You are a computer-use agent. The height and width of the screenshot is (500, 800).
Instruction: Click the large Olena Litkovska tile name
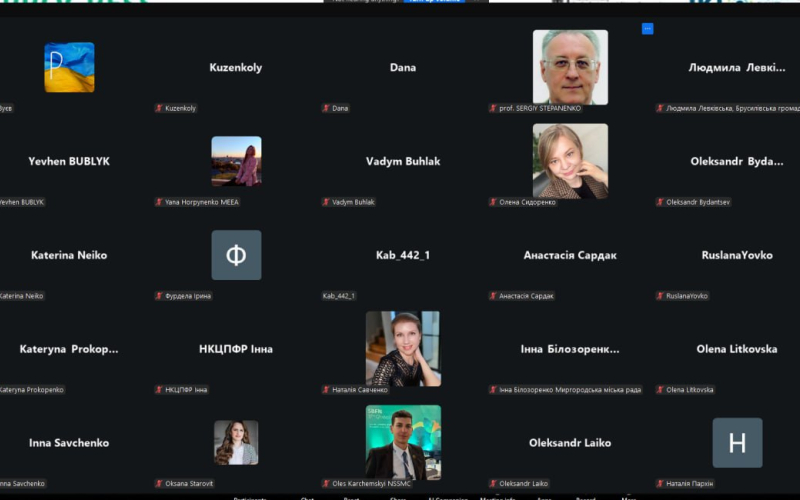click(737, 349)
